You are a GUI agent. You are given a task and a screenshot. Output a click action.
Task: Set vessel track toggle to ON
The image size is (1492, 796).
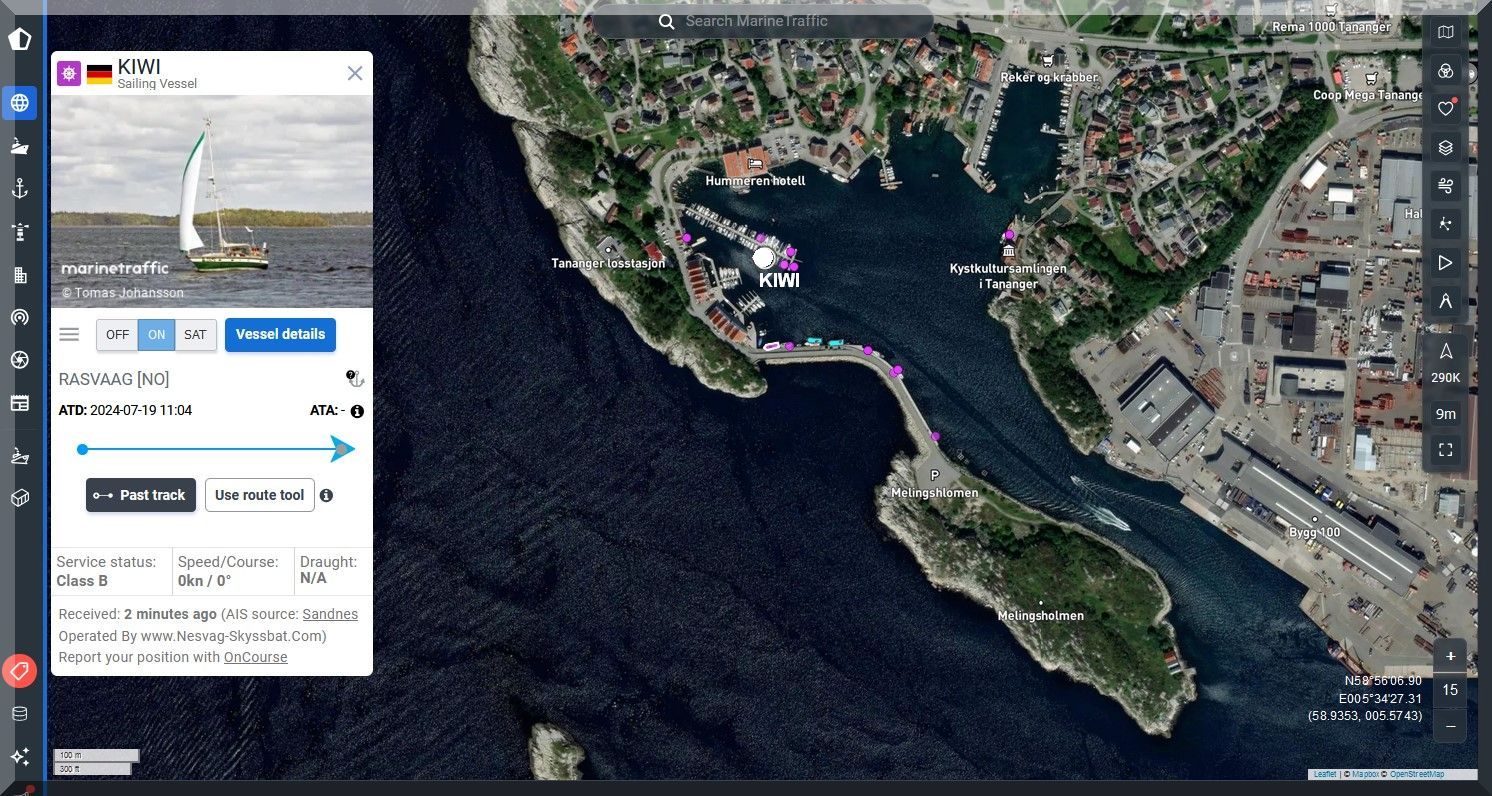156,335
